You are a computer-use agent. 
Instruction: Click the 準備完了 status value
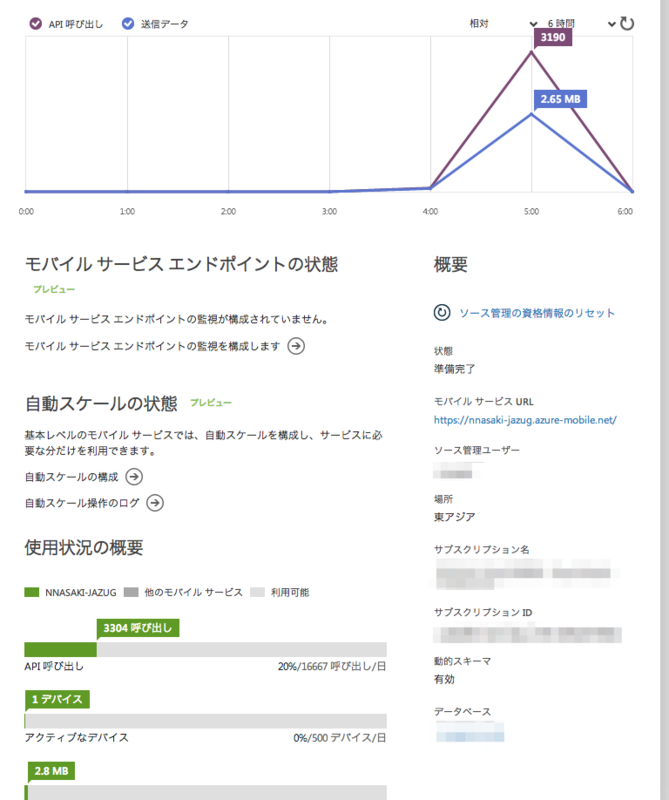pos(454,369)
